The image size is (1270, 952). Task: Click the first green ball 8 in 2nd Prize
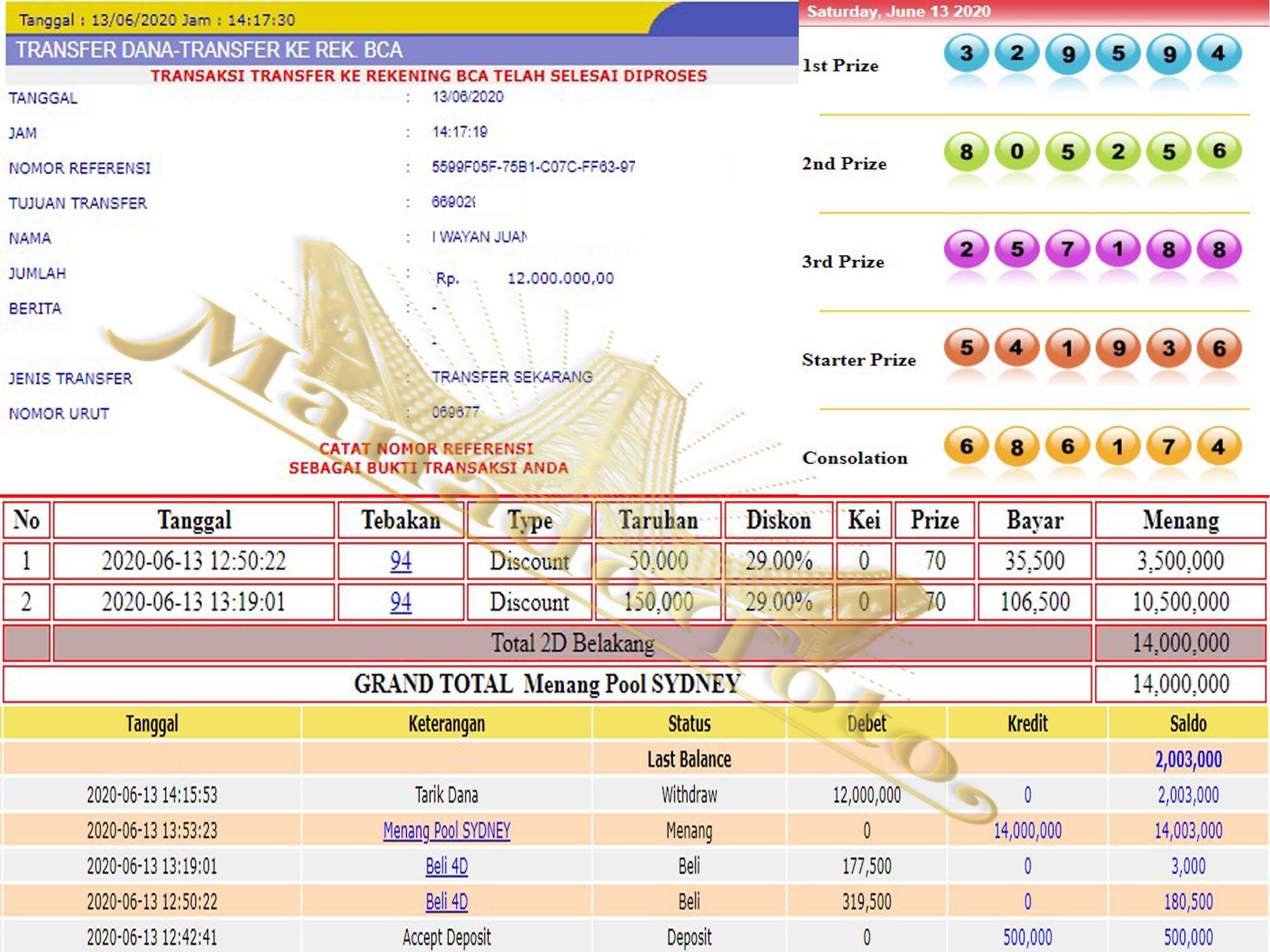pyautogui.click(x=966, y=152)
